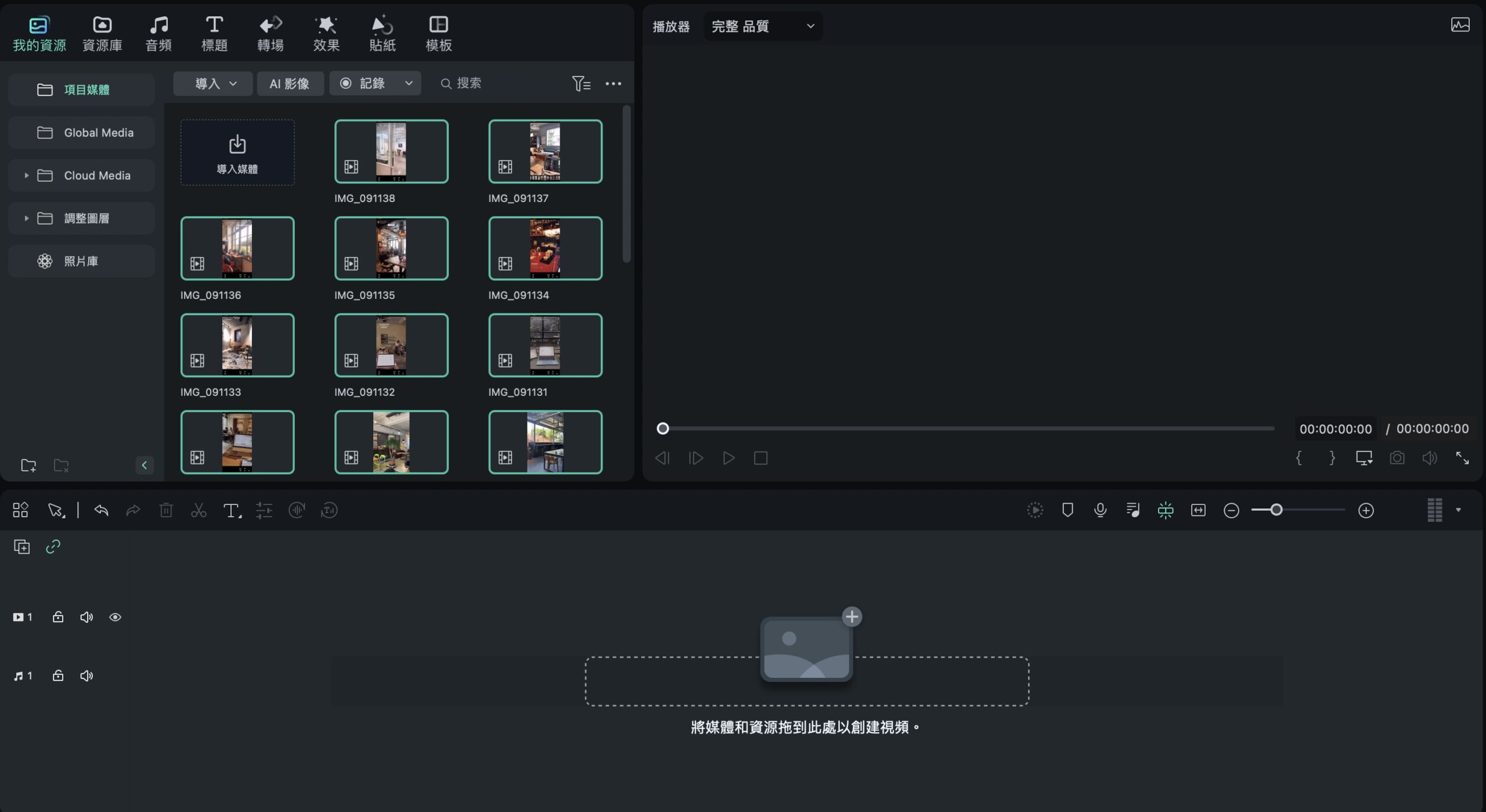Hide video track 1 with eye icon
The image size is (1486, 812).
pyautogui.click(x=115, y=617)
